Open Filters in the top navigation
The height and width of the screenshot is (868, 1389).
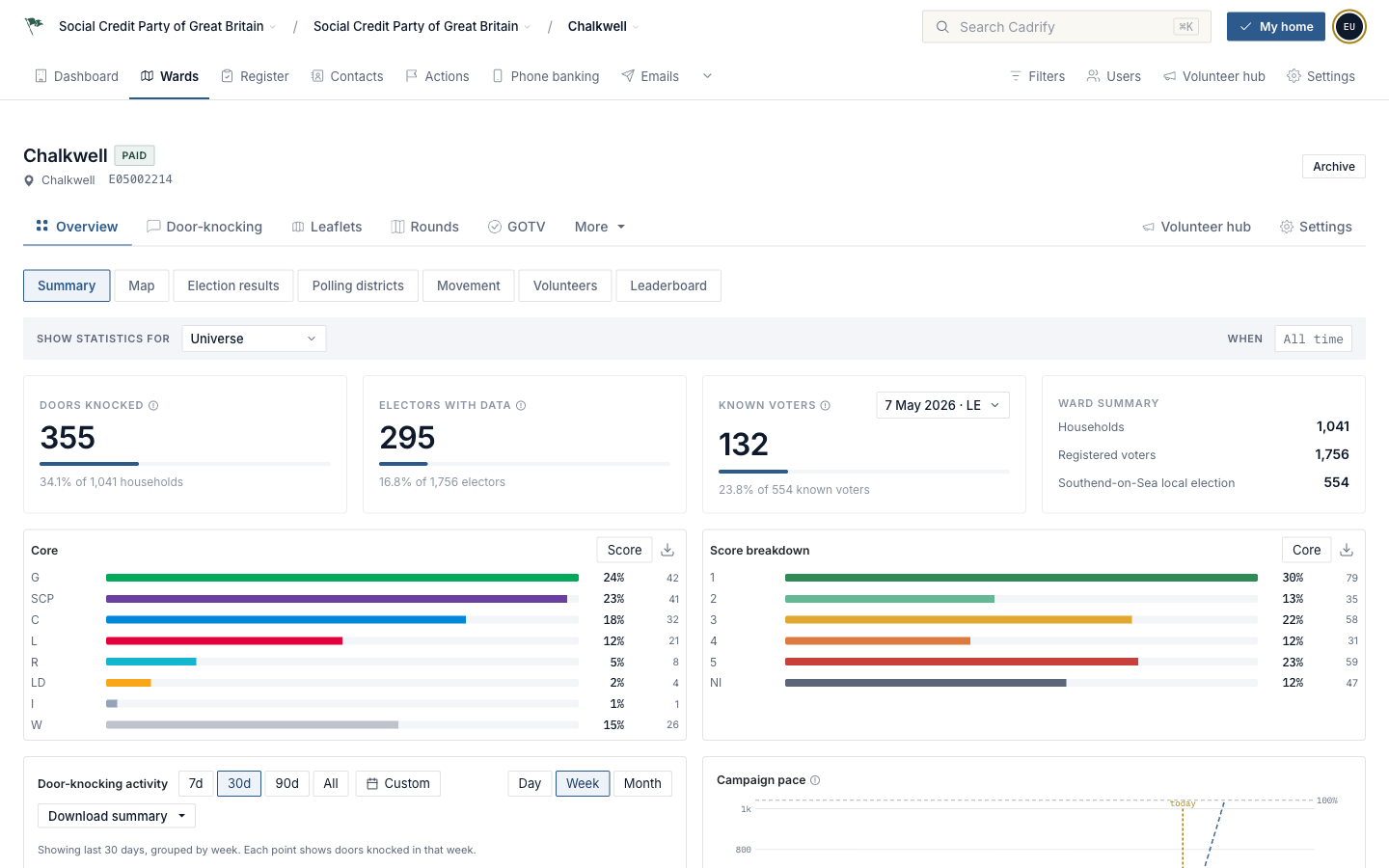(1037, 76)
